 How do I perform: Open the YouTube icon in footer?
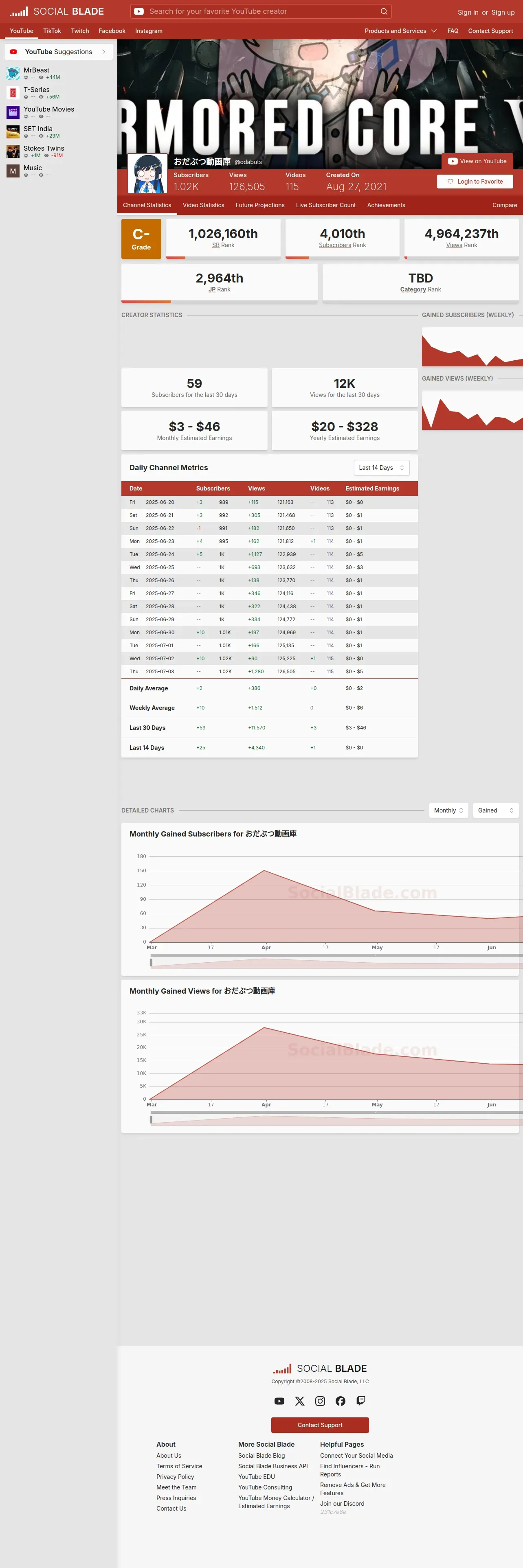click(279, 1401)
